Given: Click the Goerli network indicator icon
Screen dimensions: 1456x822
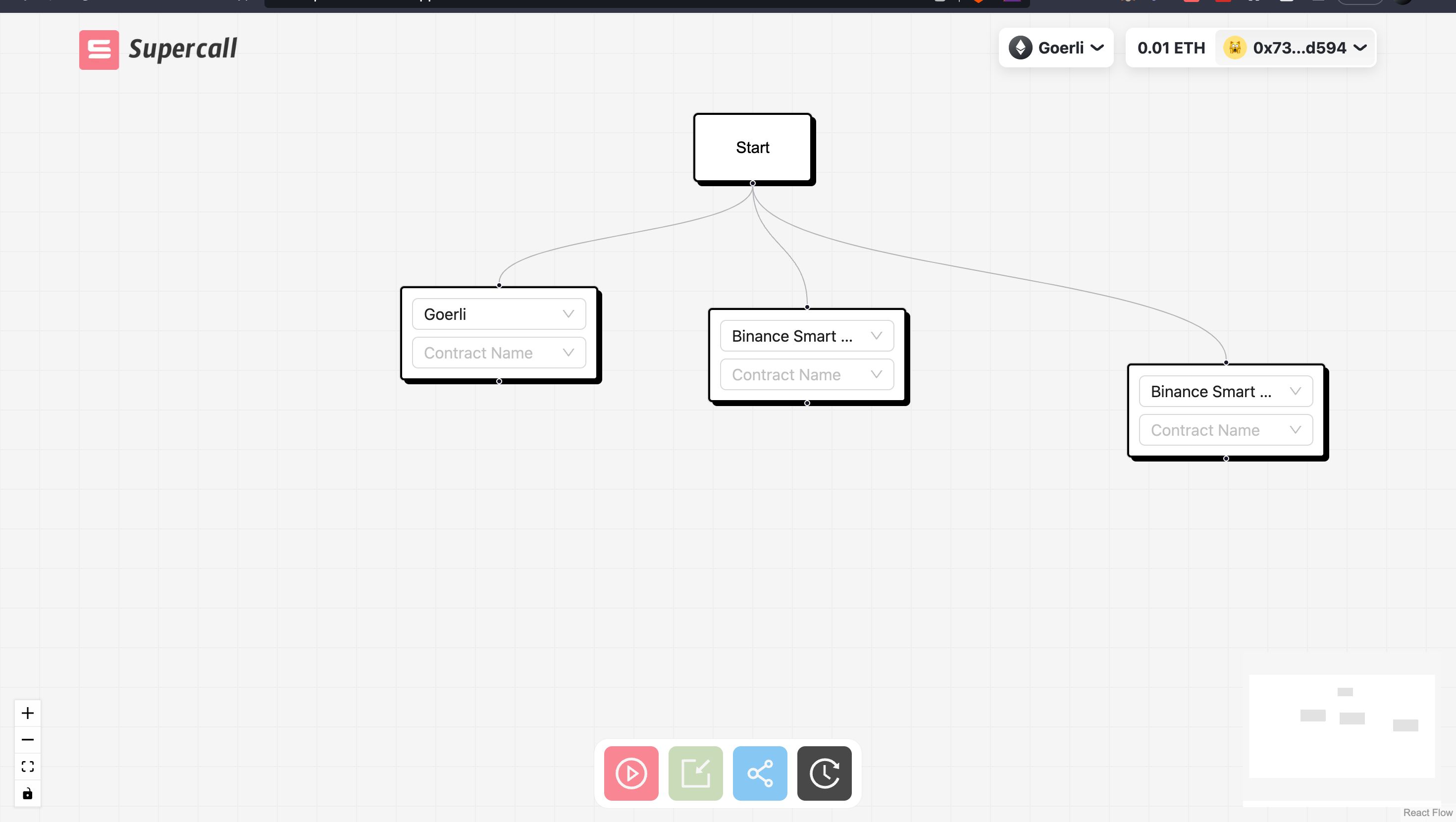Looking at the screenshot, I should [x=1021, y=48].
